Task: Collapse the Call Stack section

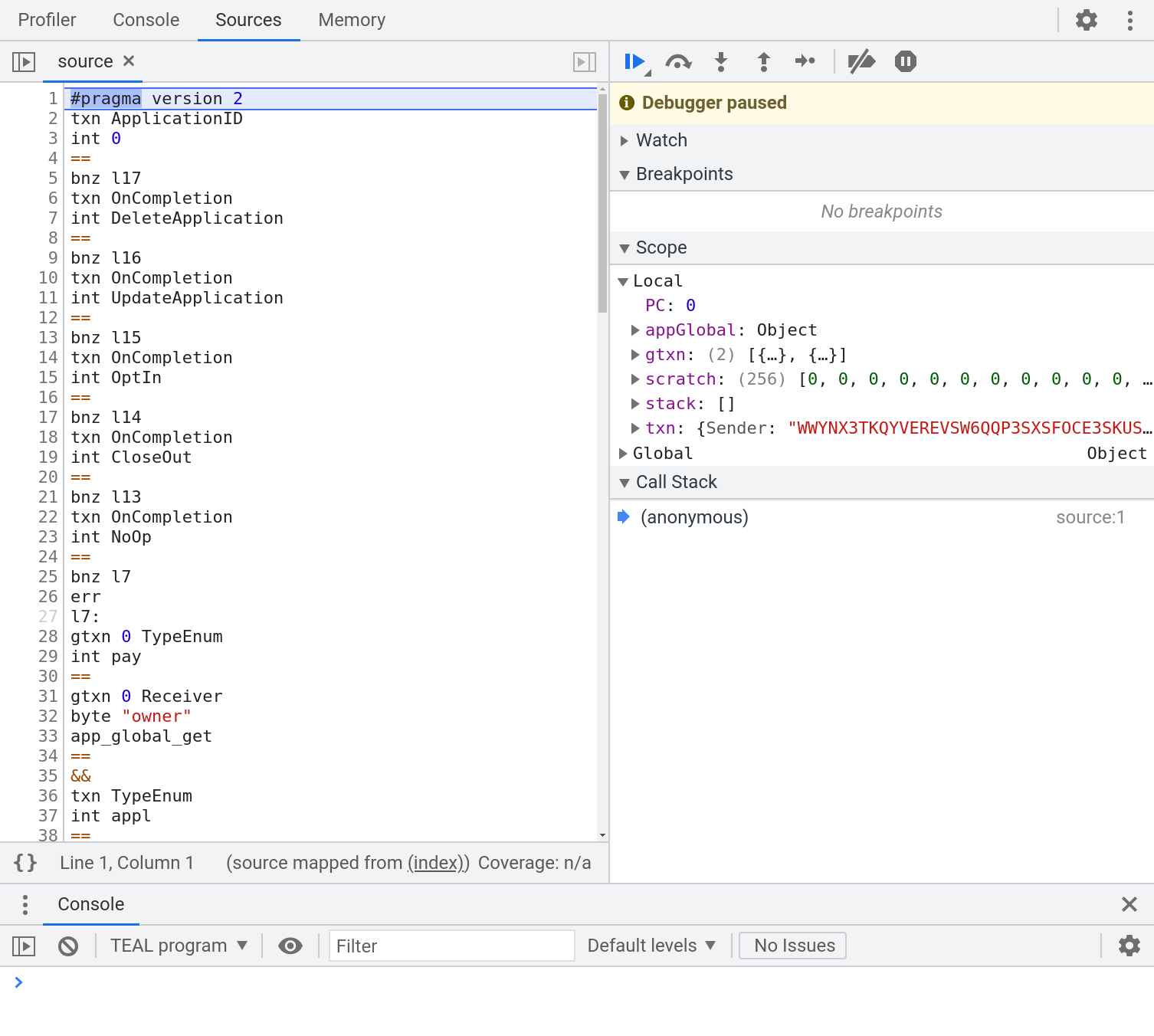Action: [625, 481]
